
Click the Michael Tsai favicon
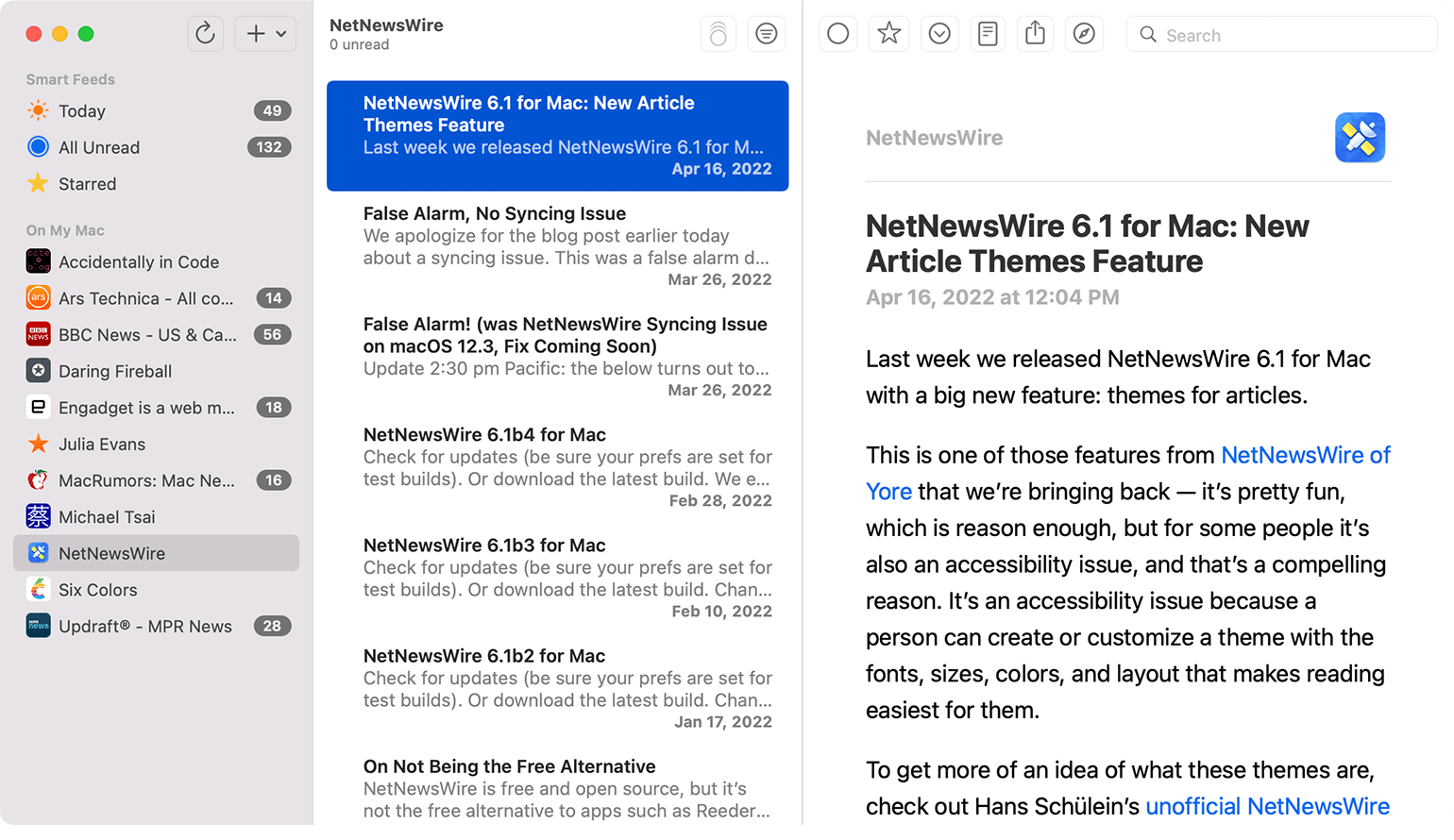38,516
